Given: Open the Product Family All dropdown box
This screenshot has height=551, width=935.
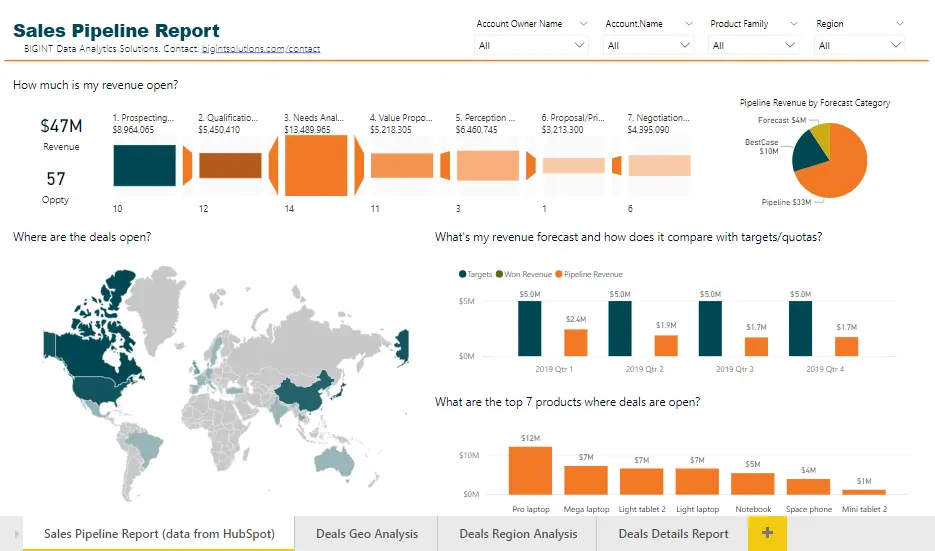Looking at the screenshot, I should click(754, 45).
